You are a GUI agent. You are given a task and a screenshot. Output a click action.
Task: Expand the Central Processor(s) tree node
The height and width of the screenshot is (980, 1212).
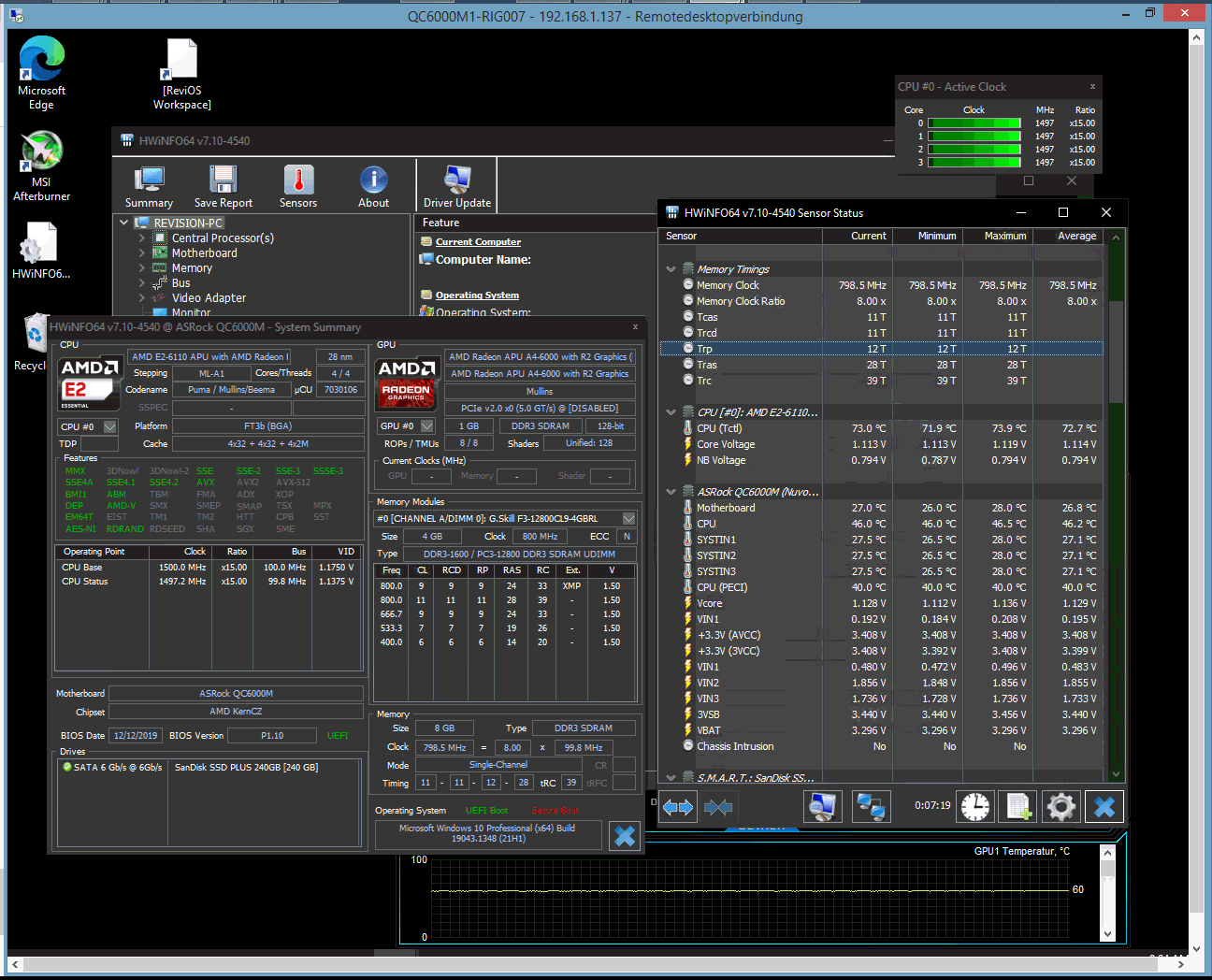[x=142, y=238]
